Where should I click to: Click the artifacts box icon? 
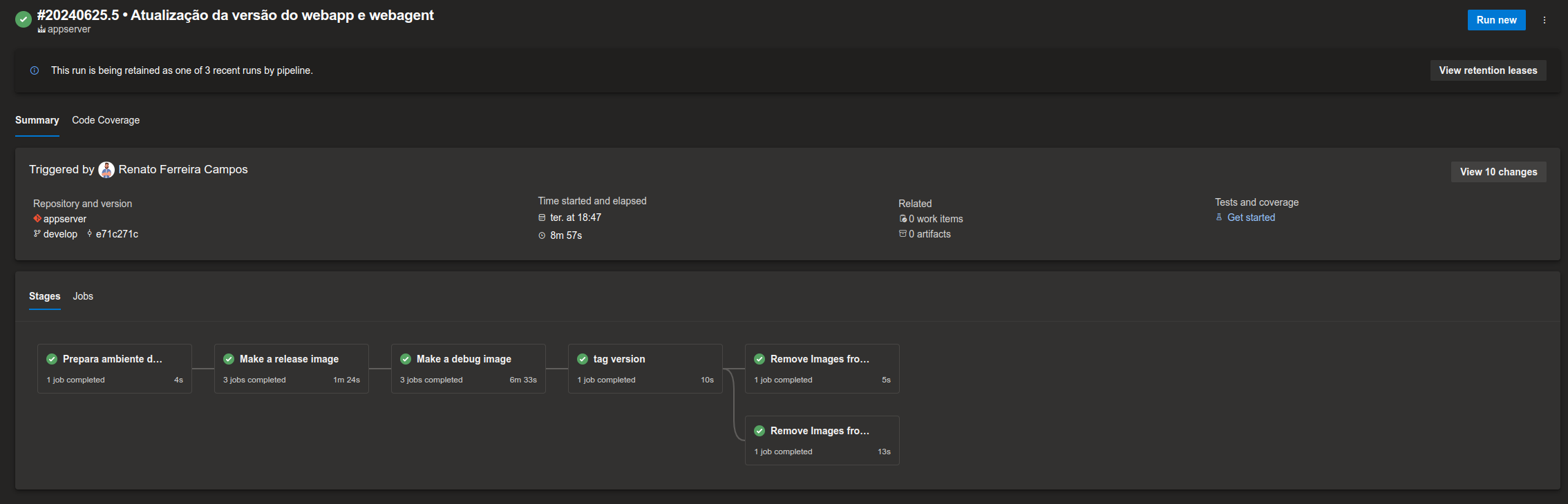[903, 234]
